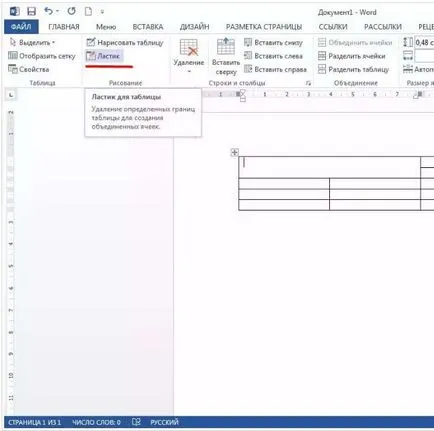Click the tab selector box beside ruler
Viewport: 434px width, 431px height.
[11, 95]
